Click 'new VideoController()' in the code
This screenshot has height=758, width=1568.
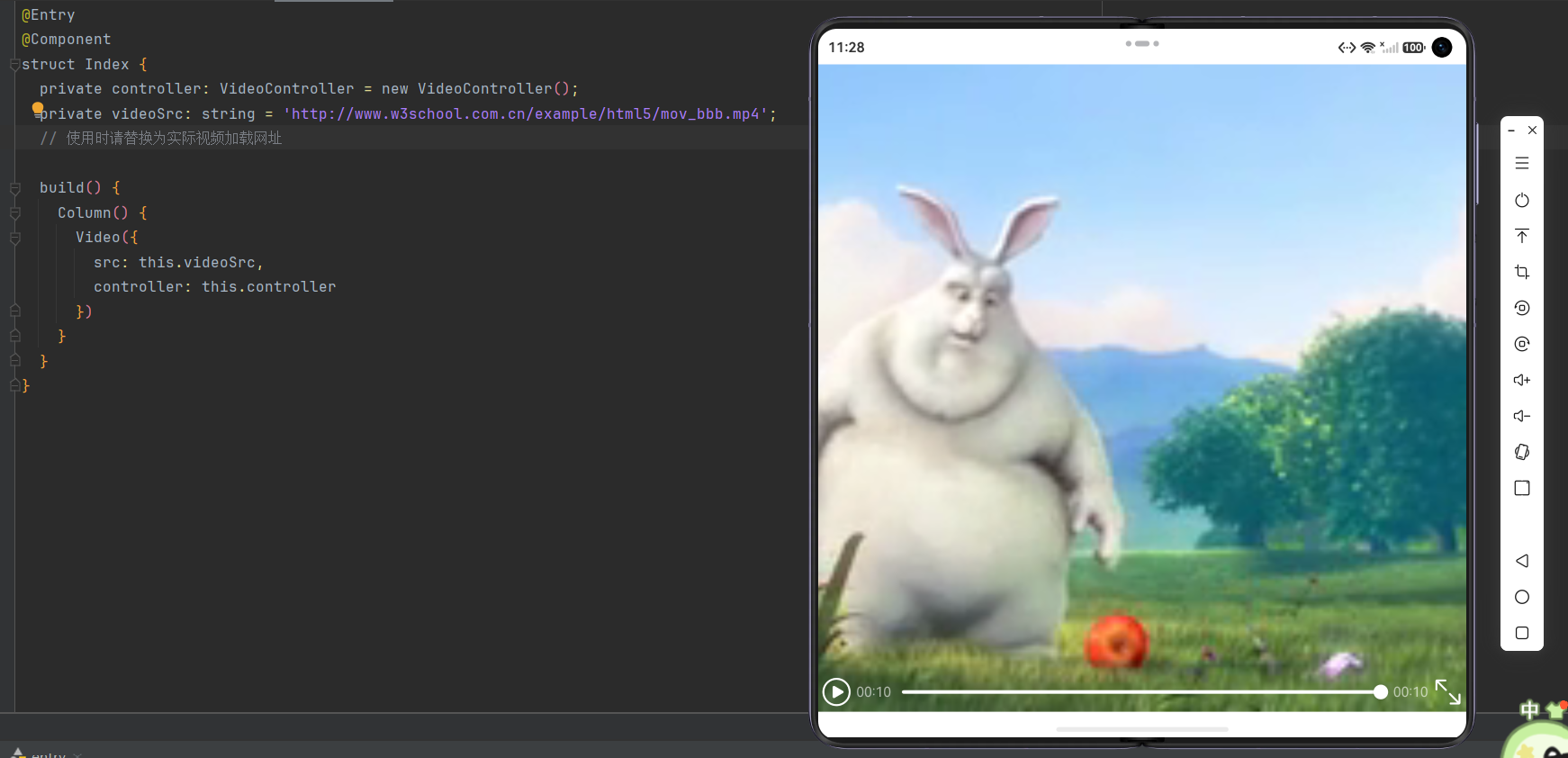click(x=475, y=89)
